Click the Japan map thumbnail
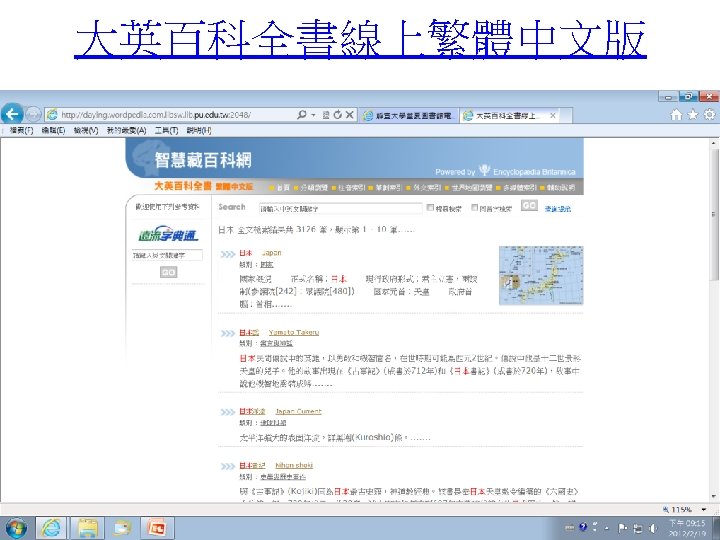Image resolution: width=720 pixels, height=540 pixels. [541, 276]
